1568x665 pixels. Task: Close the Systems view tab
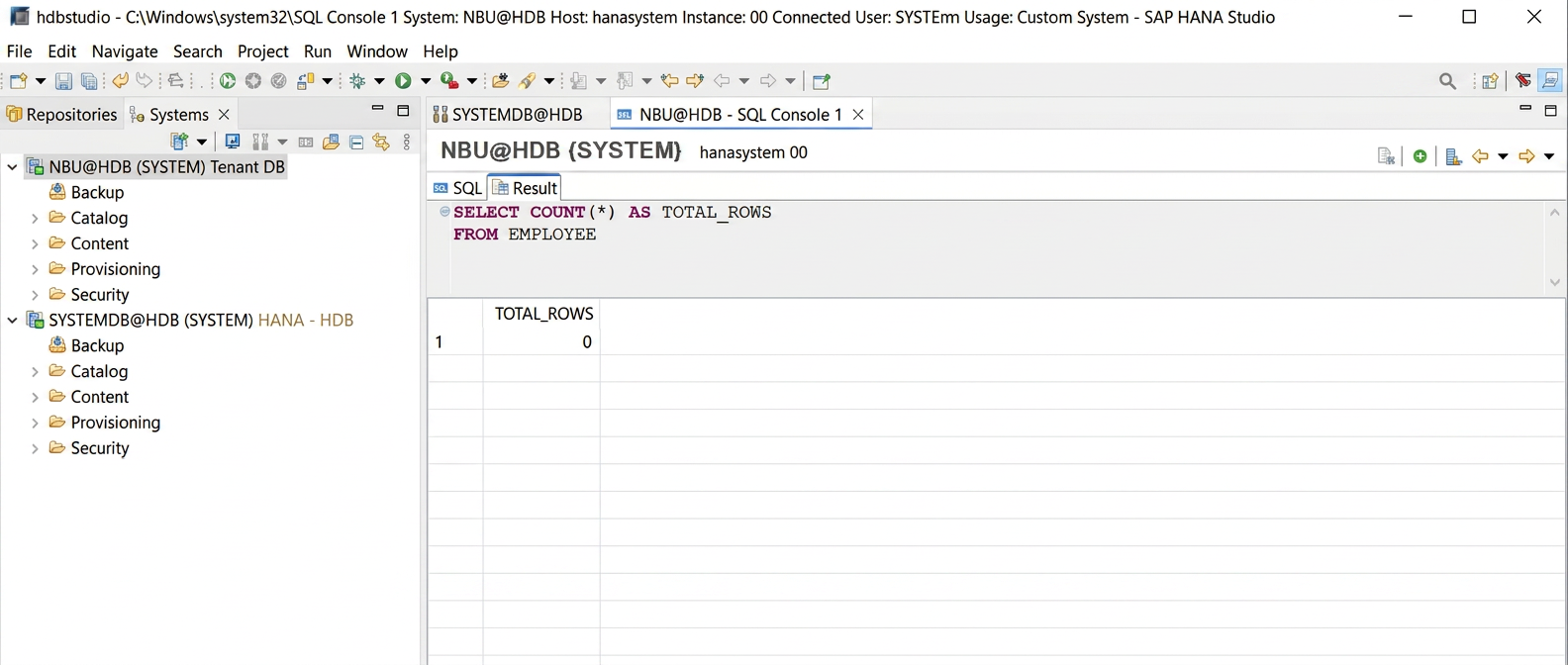tap(224, 115)
